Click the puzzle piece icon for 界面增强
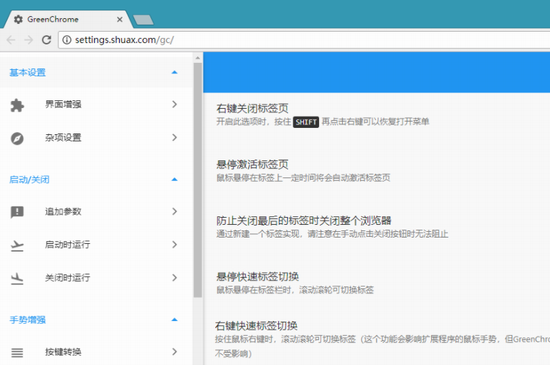Viewport: 550px width, 365px height. point(17,105)
